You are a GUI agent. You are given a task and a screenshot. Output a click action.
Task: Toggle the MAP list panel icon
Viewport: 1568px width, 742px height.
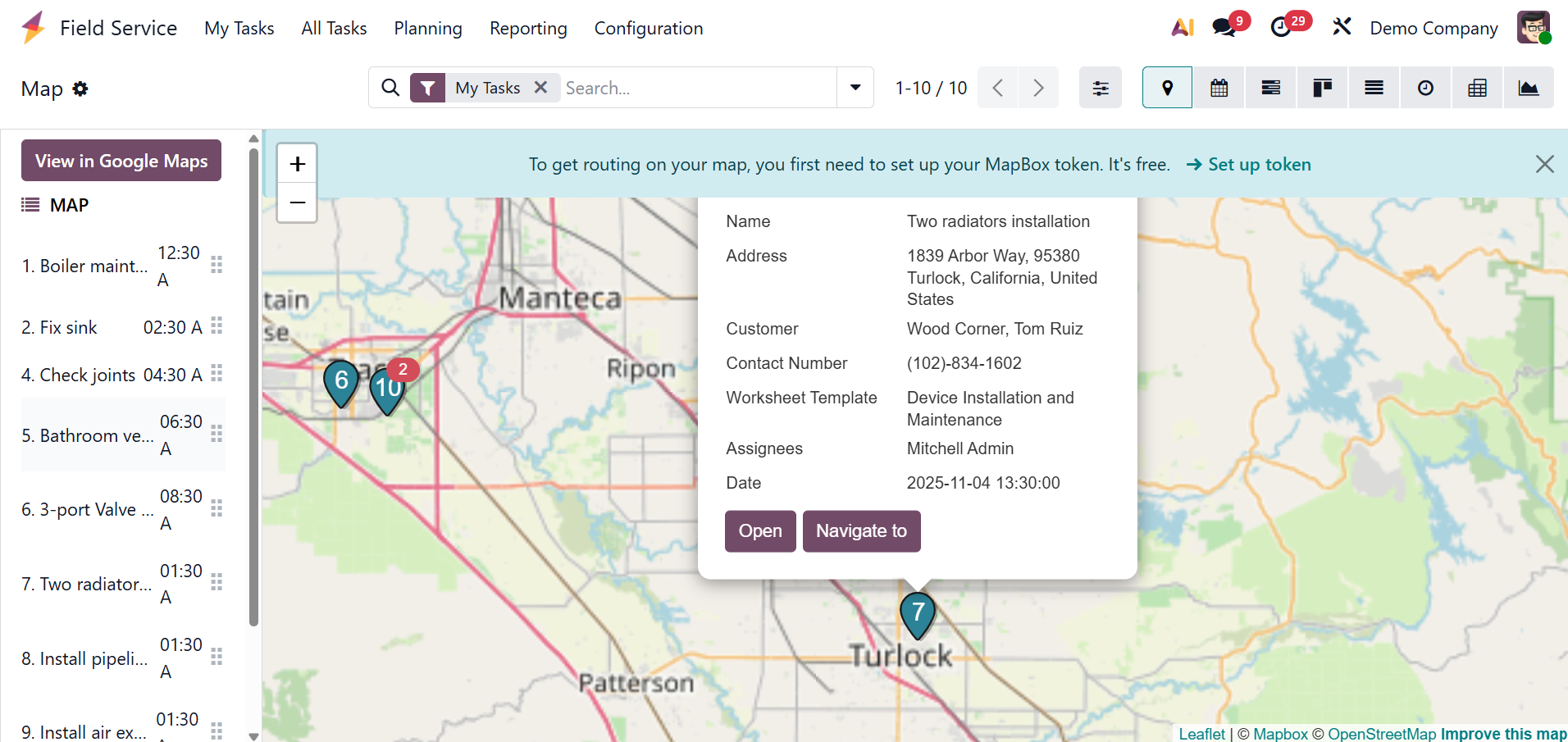pos(30,205)
